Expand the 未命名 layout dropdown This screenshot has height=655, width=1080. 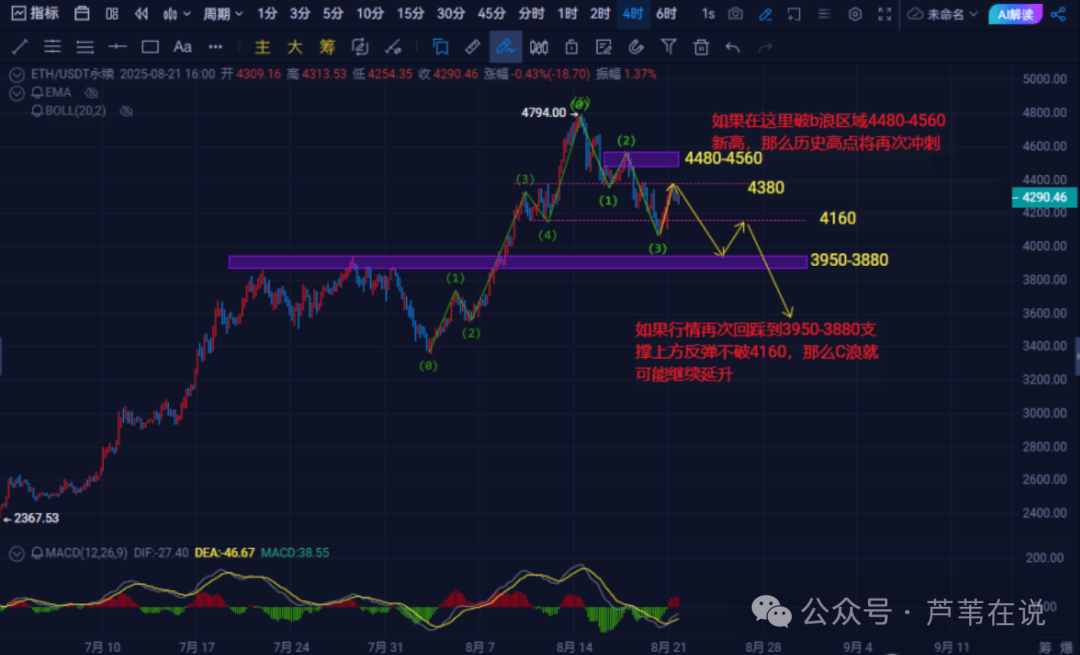point(944,14)
